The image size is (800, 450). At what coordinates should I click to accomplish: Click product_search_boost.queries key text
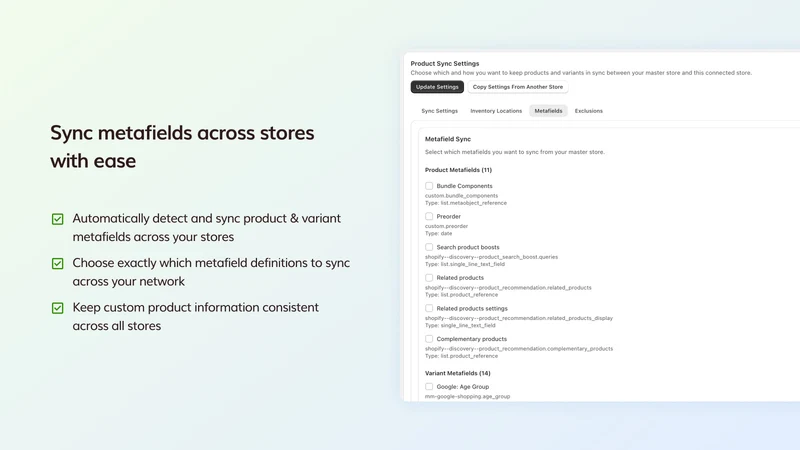point(491,257)
